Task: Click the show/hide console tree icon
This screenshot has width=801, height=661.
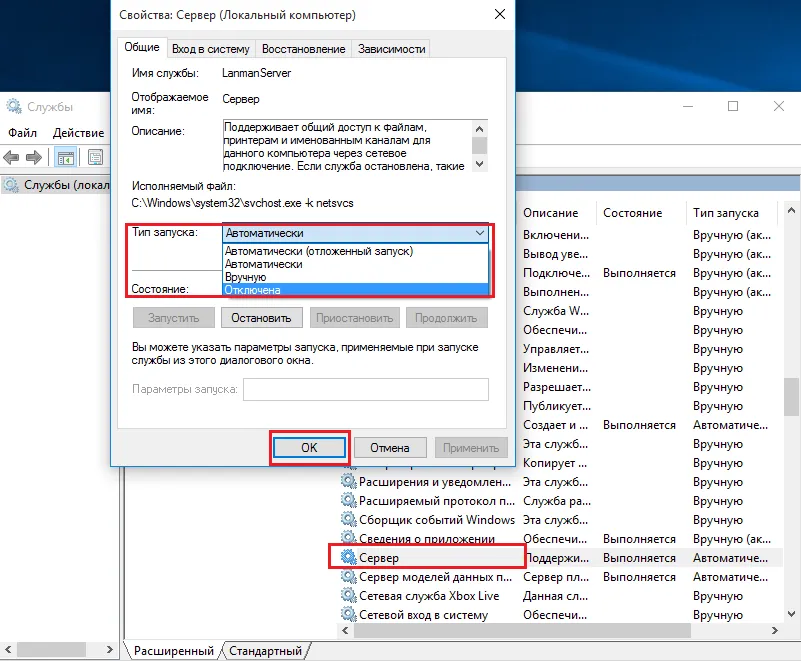Action: tap(65, 157)
